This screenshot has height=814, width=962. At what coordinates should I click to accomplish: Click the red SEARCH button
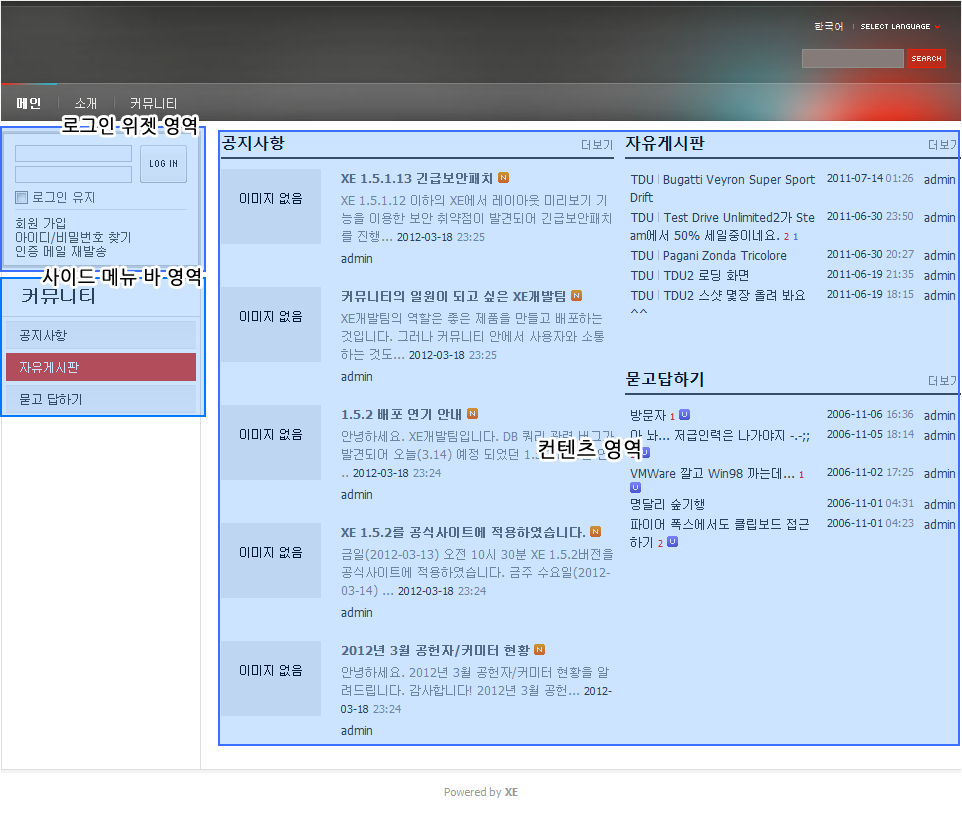point(926,59)
